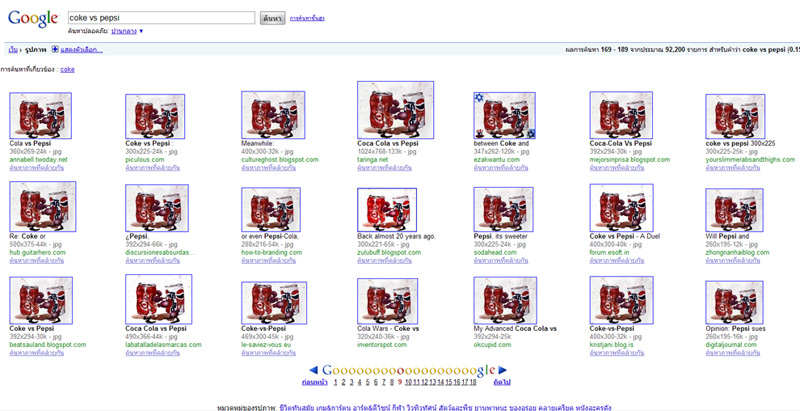Expand the show options link
The height and width of the screenshot is (411, 800).
[x=82, y=50]
